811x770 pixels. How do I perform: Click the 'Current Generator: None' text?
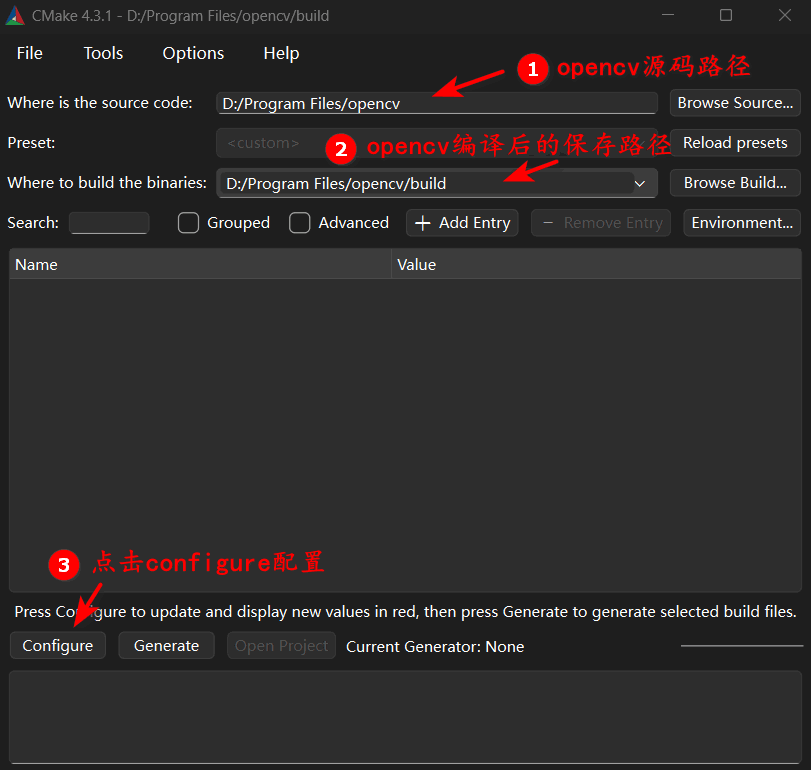click(x=435, y=646)
